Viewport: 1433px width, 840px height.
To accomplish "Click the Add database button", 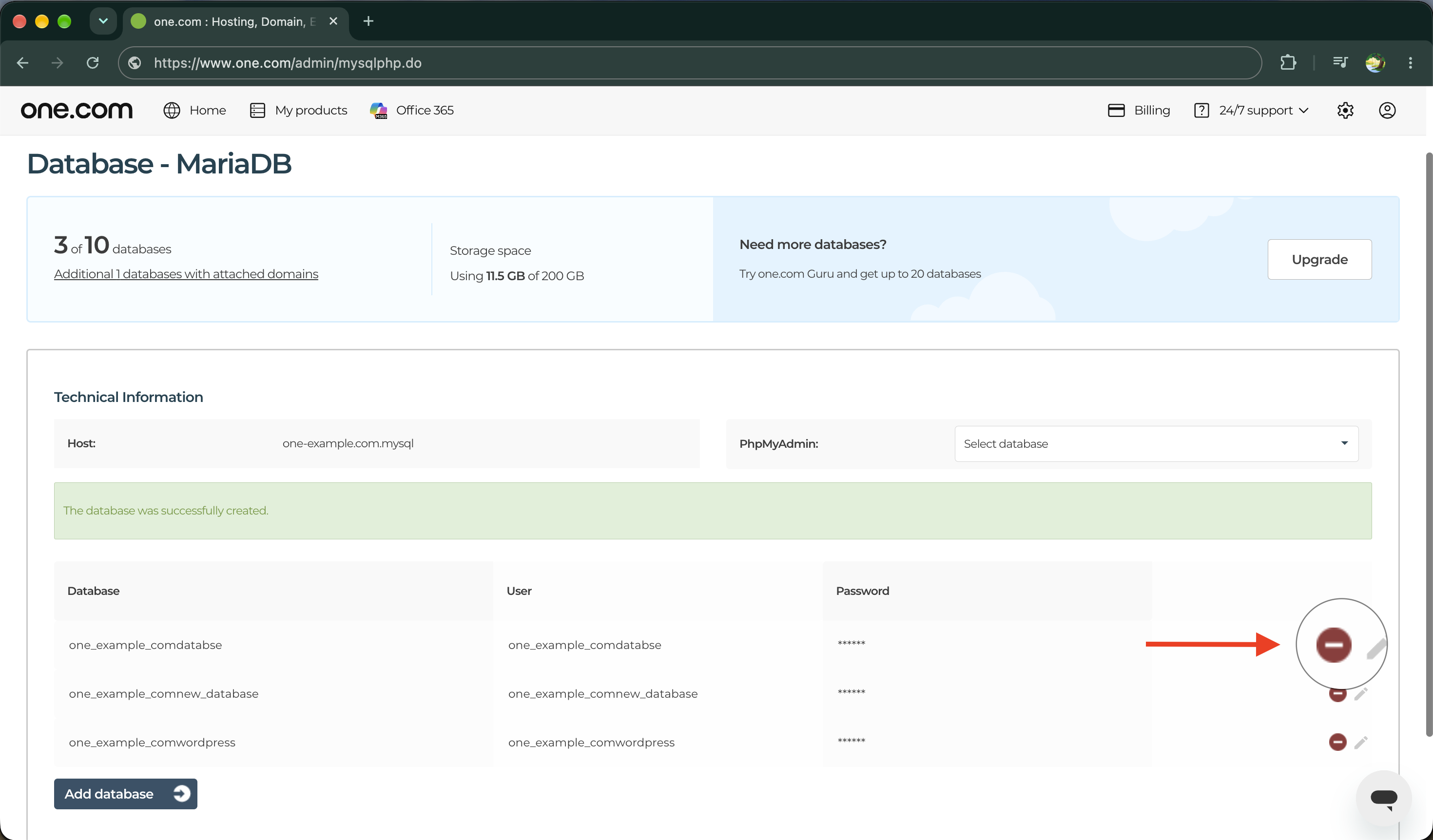I will [126, 793].
